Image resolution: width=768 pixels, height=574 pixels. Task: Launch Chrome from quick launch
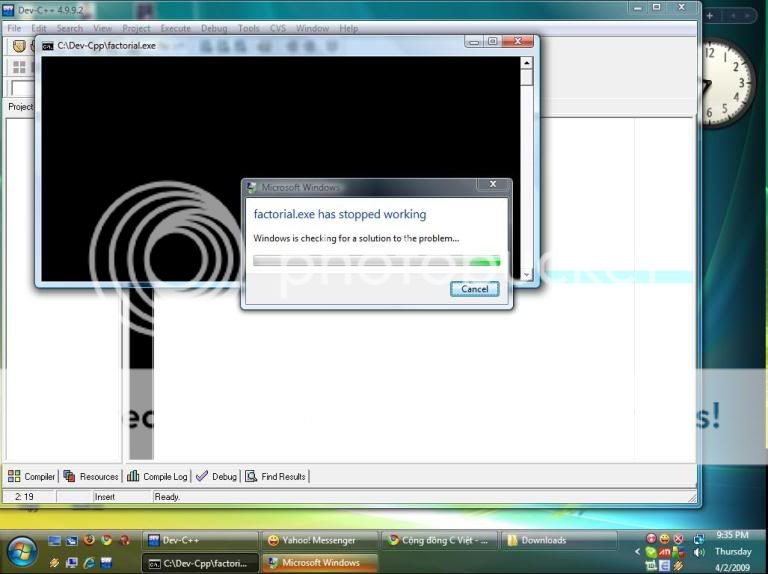(x=106, y=540)
